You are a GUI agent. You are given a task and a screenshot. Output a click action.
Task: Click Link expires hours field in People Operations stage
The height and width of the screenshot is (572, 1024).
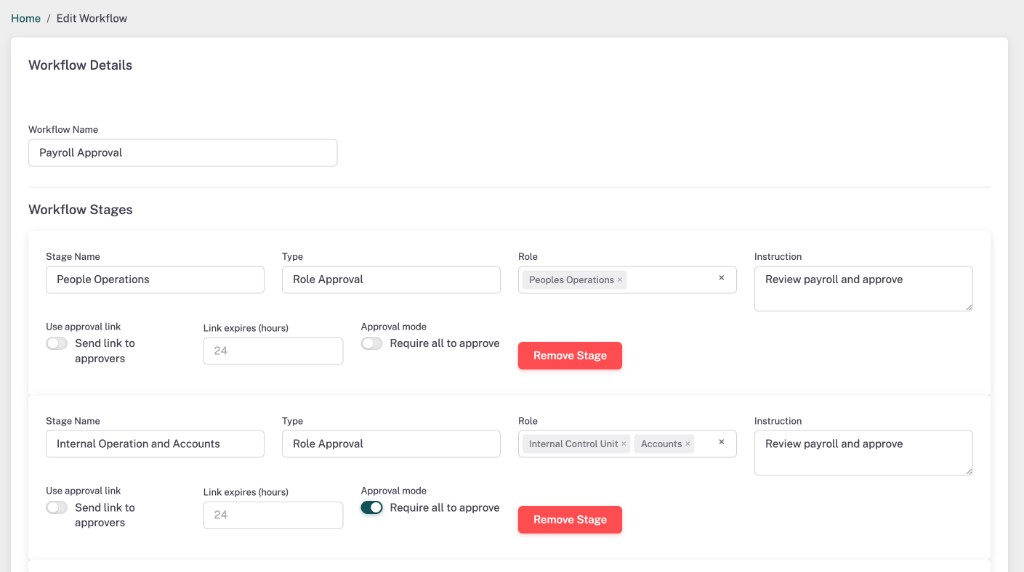(273, 351)
